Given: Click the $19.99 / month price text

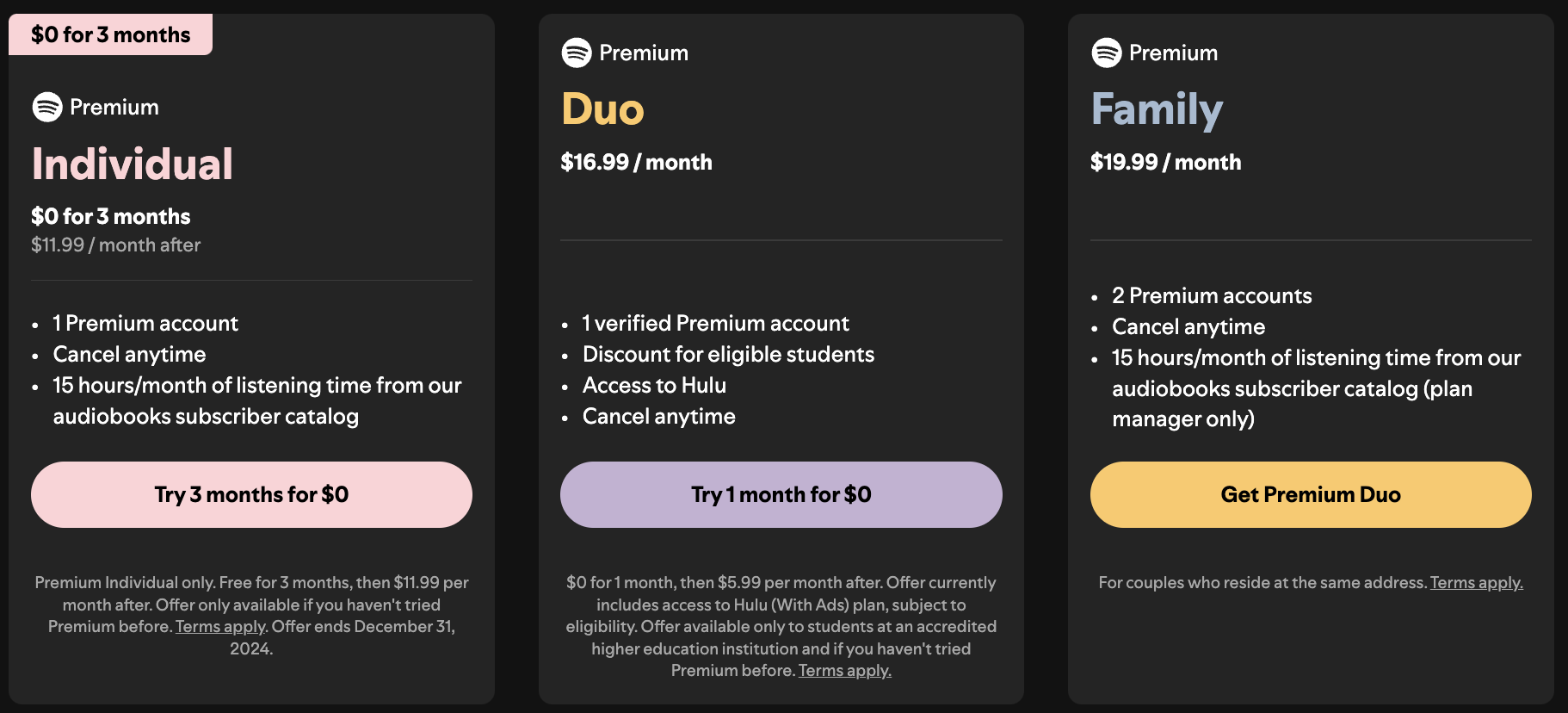Looking at the screenshot, I should click(1165, 162).
